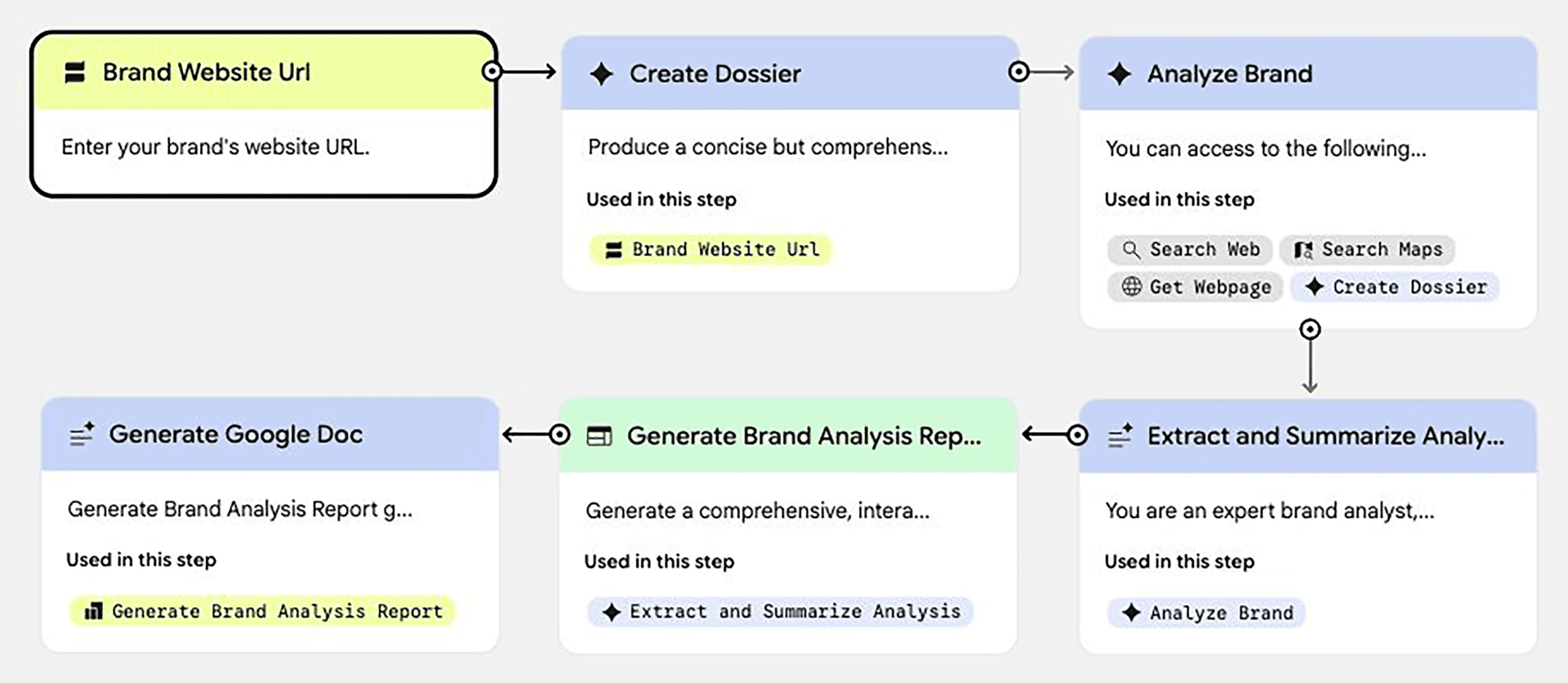Click the Extract and Summarize node icon

coord(1120,436)
